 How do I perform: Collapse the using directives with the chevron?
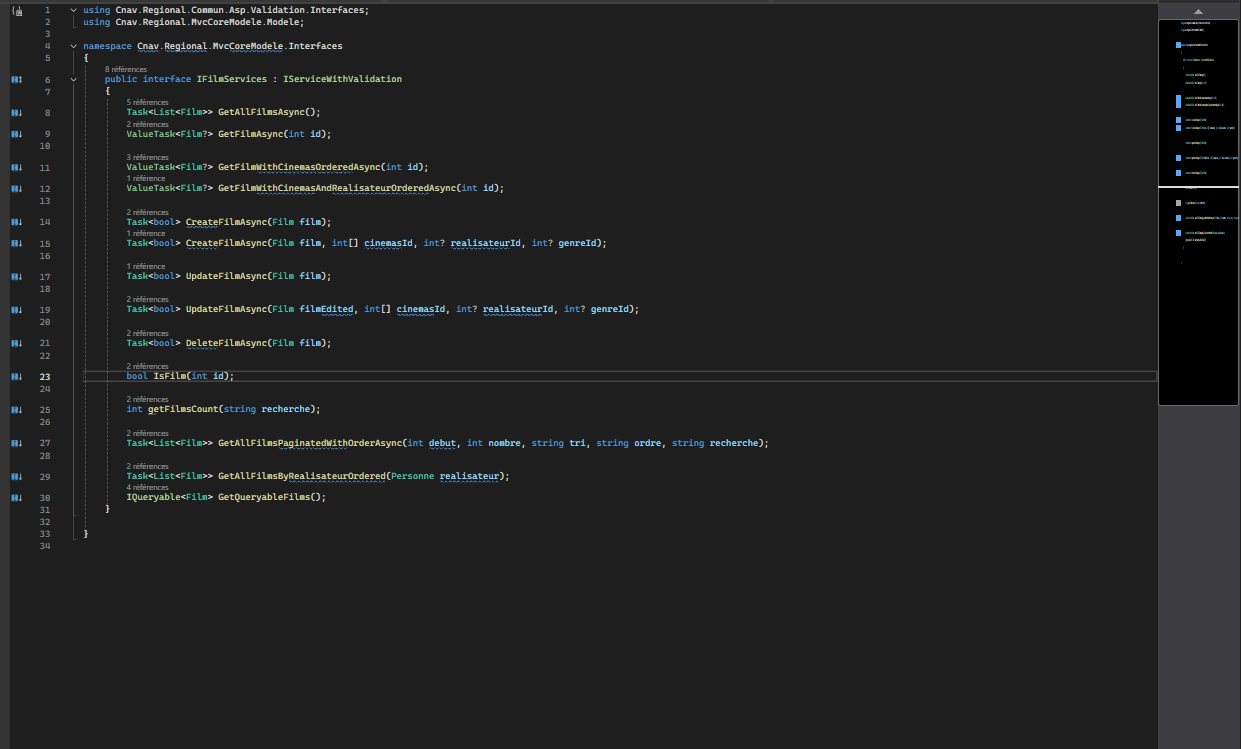click(72, 9)
